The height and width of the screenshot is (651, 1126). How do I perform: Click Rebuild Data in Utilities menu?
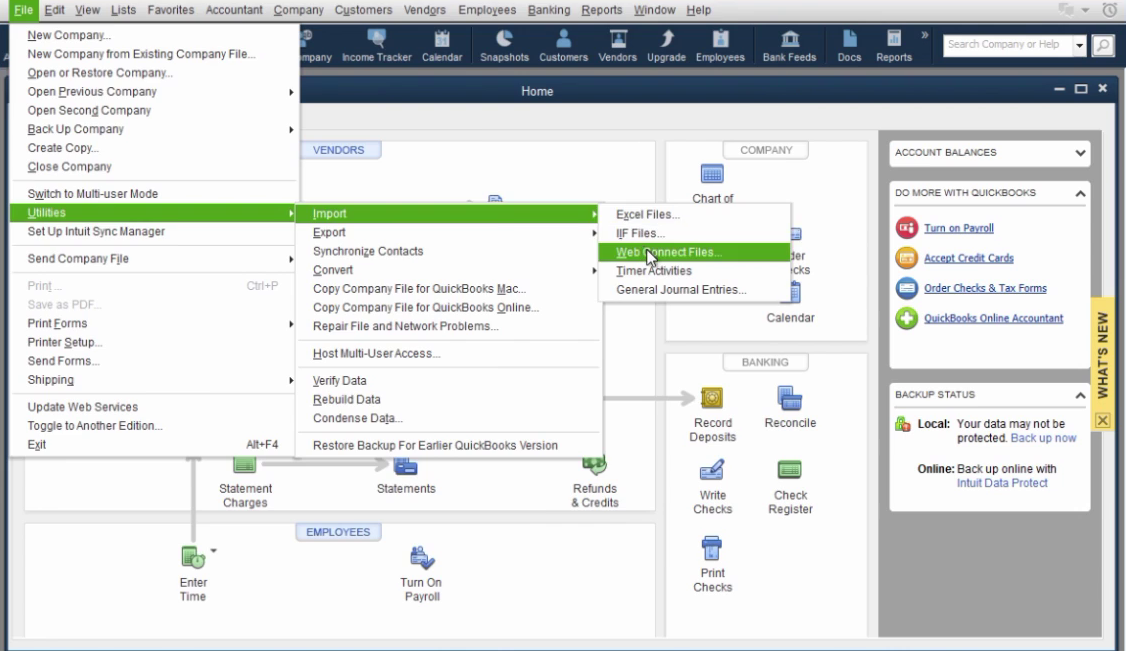[x=448, y=399]
